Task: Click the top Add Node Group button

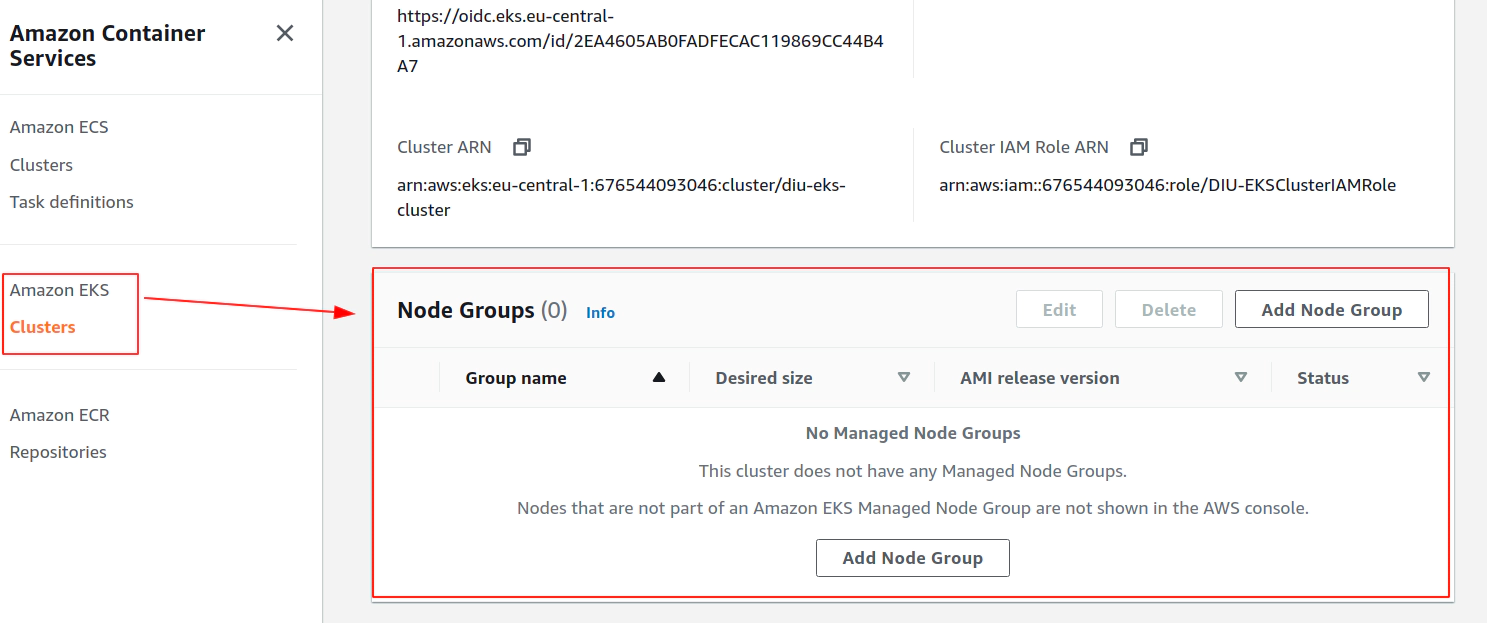Action: [1331, 309]
